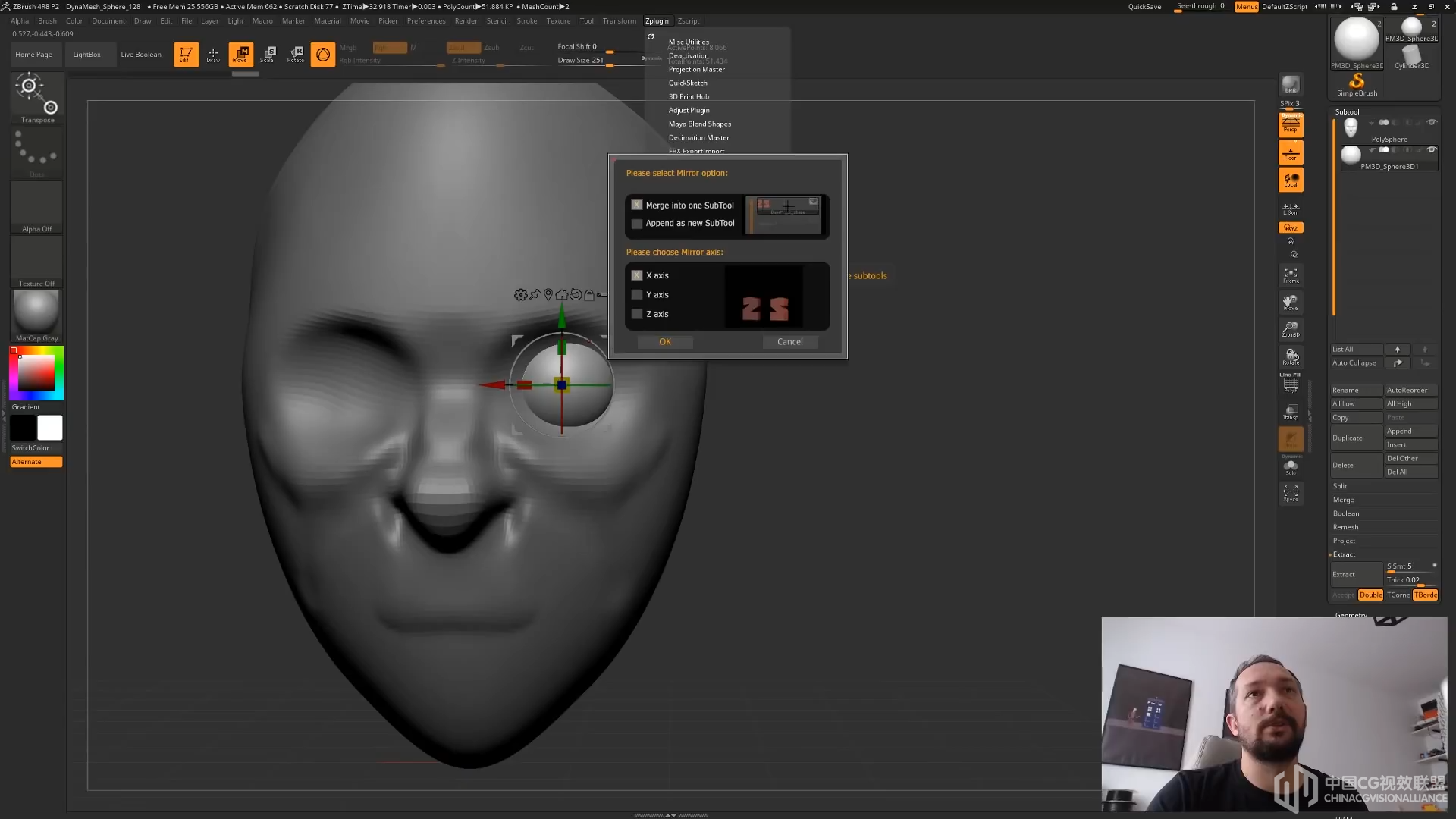Image resolution: width=1456 pixels, height=819 pixels.
Task: Expand Decimation Master in Zplugin menu
Action: 698,137
